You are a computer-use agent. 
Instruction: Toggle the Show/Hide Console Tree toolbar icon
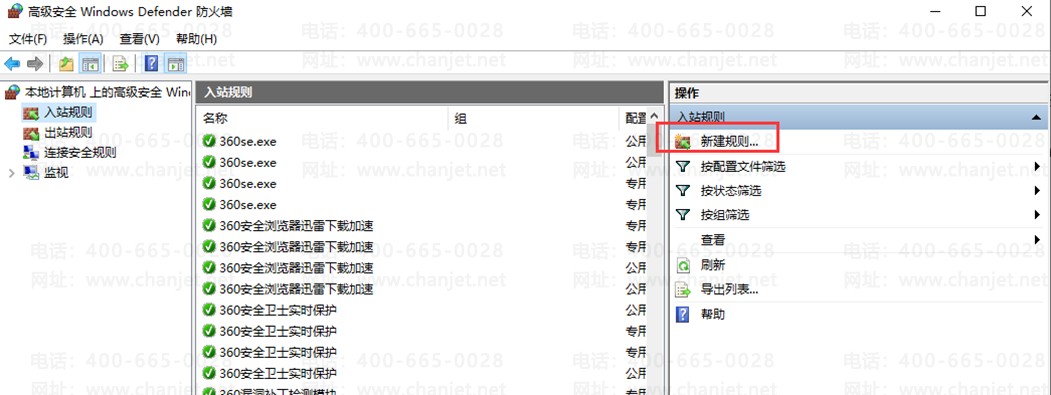[x=90, y=64]
